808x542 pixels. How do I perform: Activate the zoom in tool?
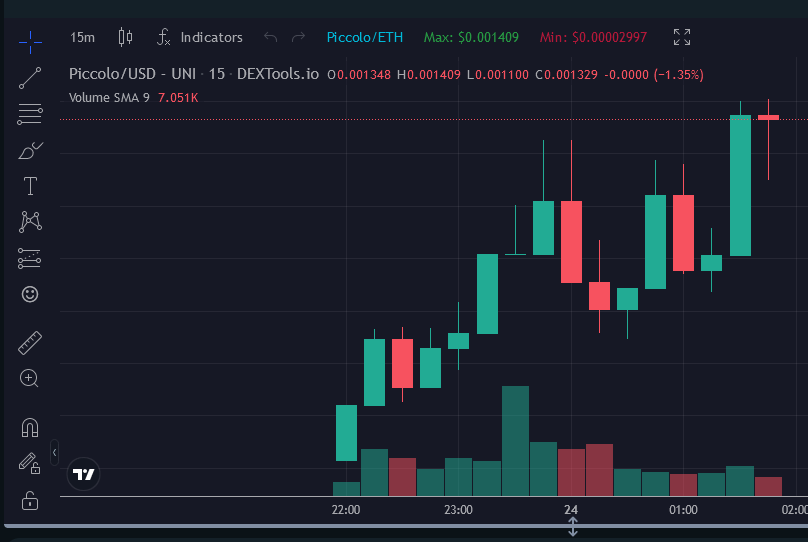pyautogui.click(x=29, y=379)
